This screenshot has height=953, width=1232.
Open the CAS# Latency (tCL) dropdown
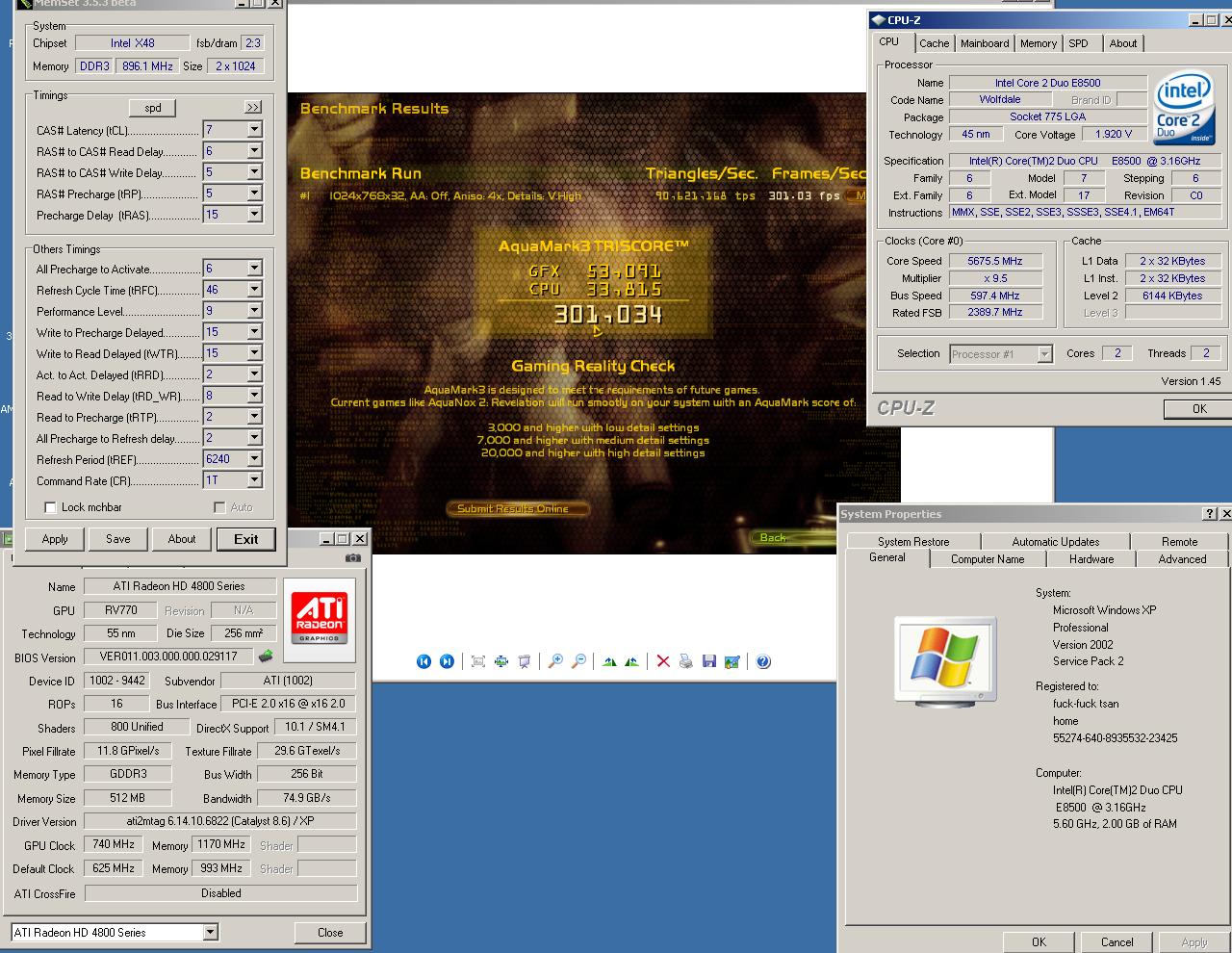[254, 130]
